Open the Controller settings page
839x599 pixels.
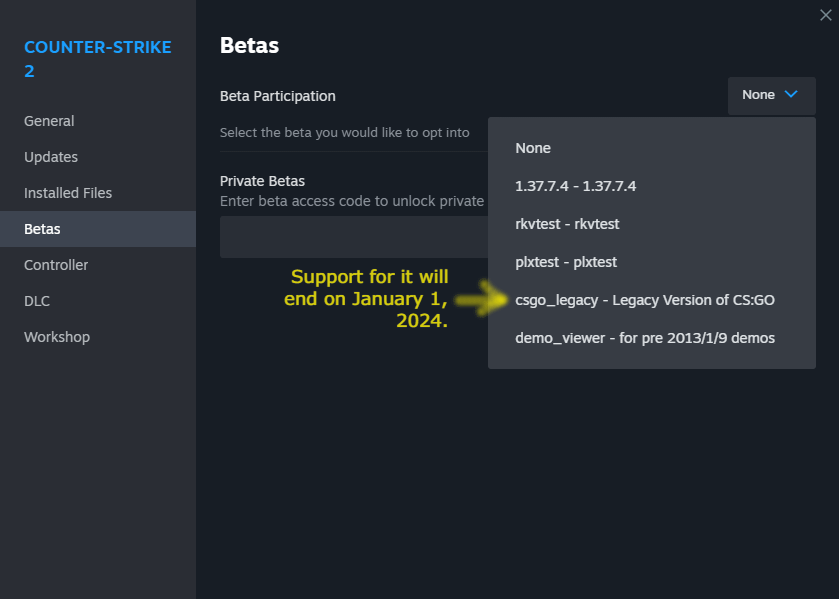point(56,265)
